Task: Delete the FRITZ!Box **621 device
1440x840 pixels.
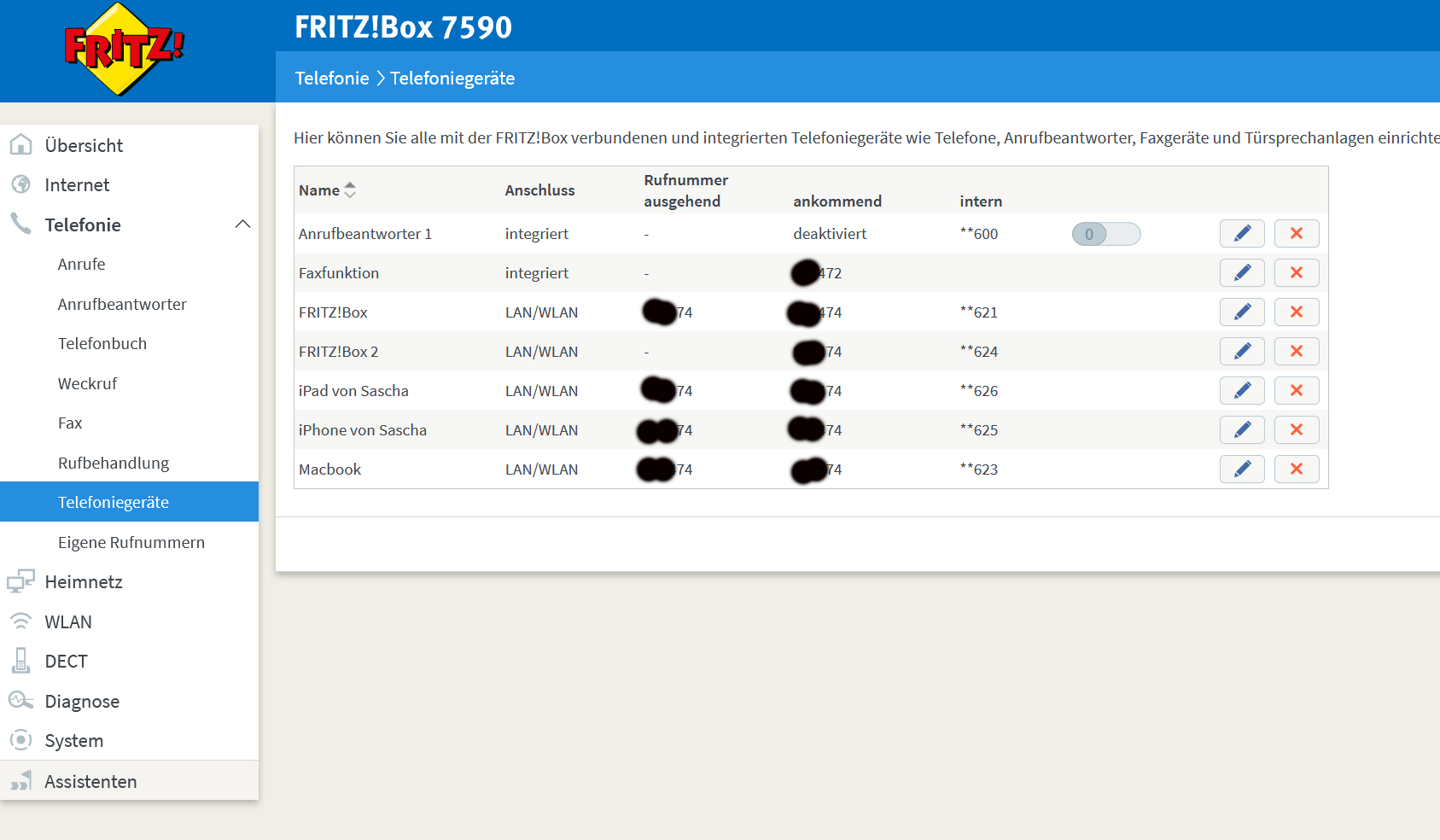Action: click(x=1297, y=312)
